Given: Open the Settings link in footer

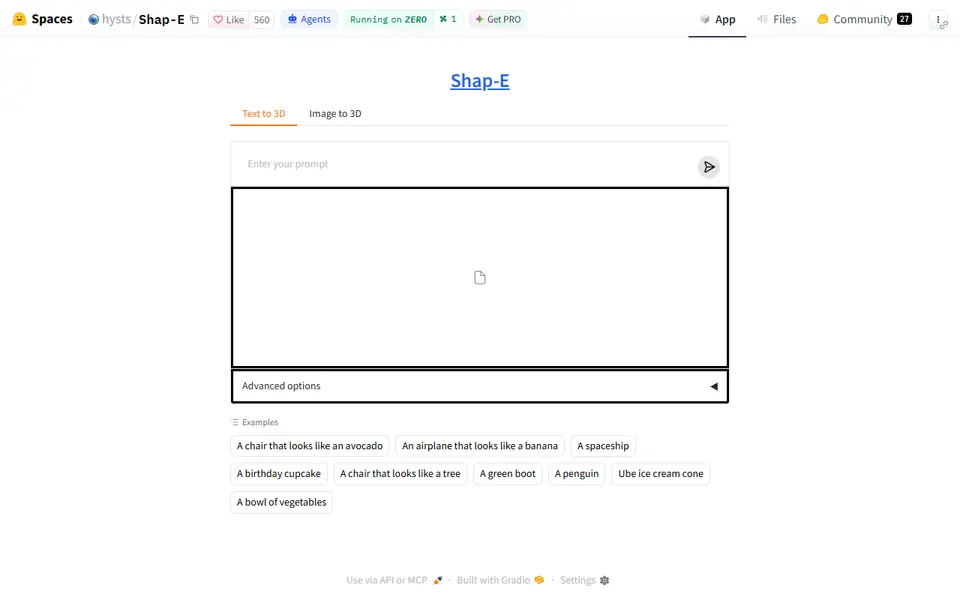Looking at the screenshot, I should pos(584,580).
